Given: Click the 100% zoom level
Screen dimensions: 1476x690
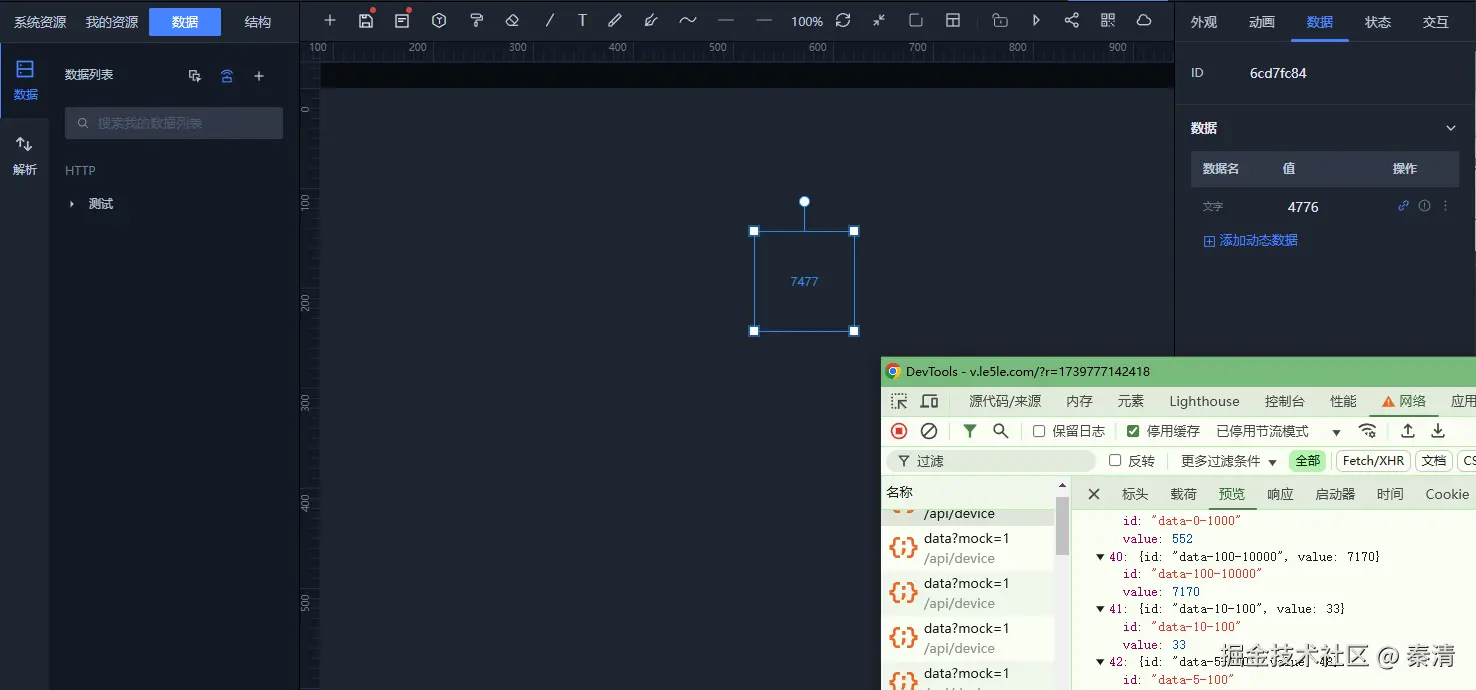Looking at the screenshot, I should pos(807,22).
